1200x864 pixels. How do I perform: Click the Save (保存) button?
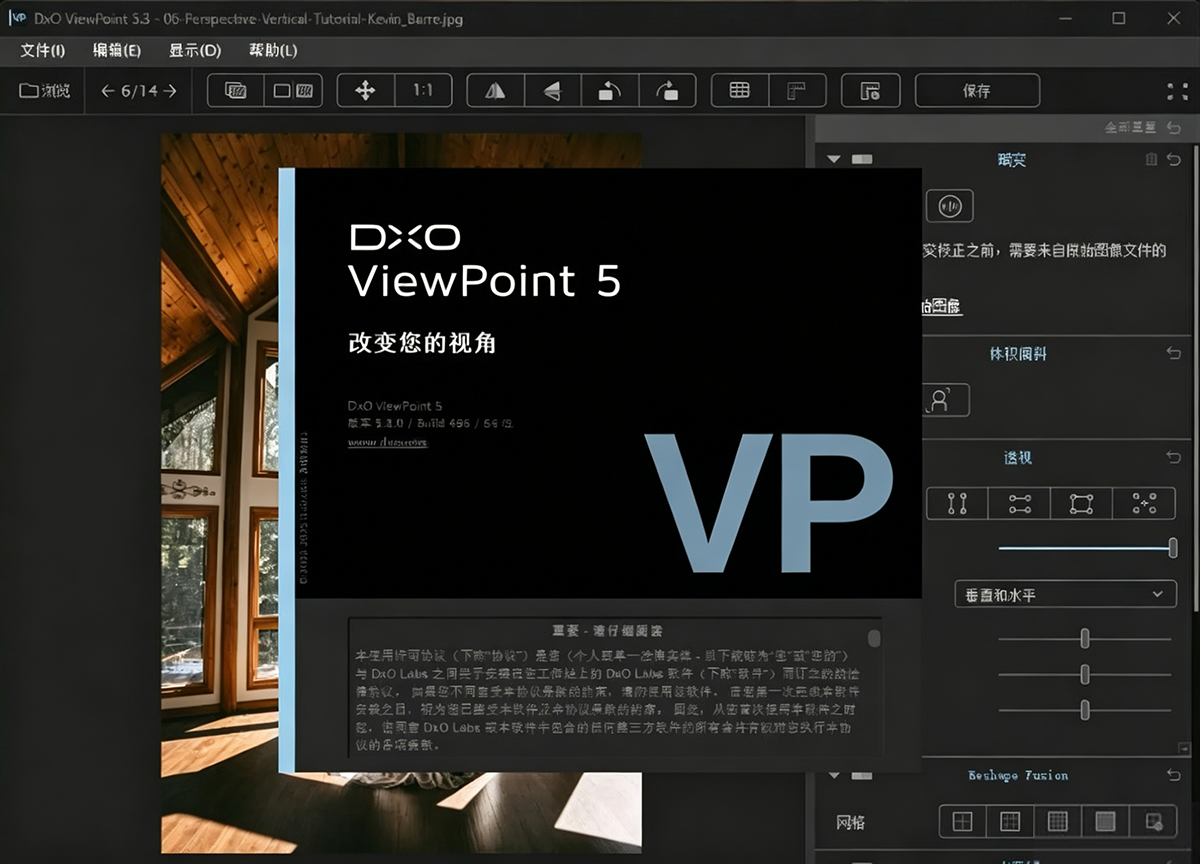[x=977, y=91]
